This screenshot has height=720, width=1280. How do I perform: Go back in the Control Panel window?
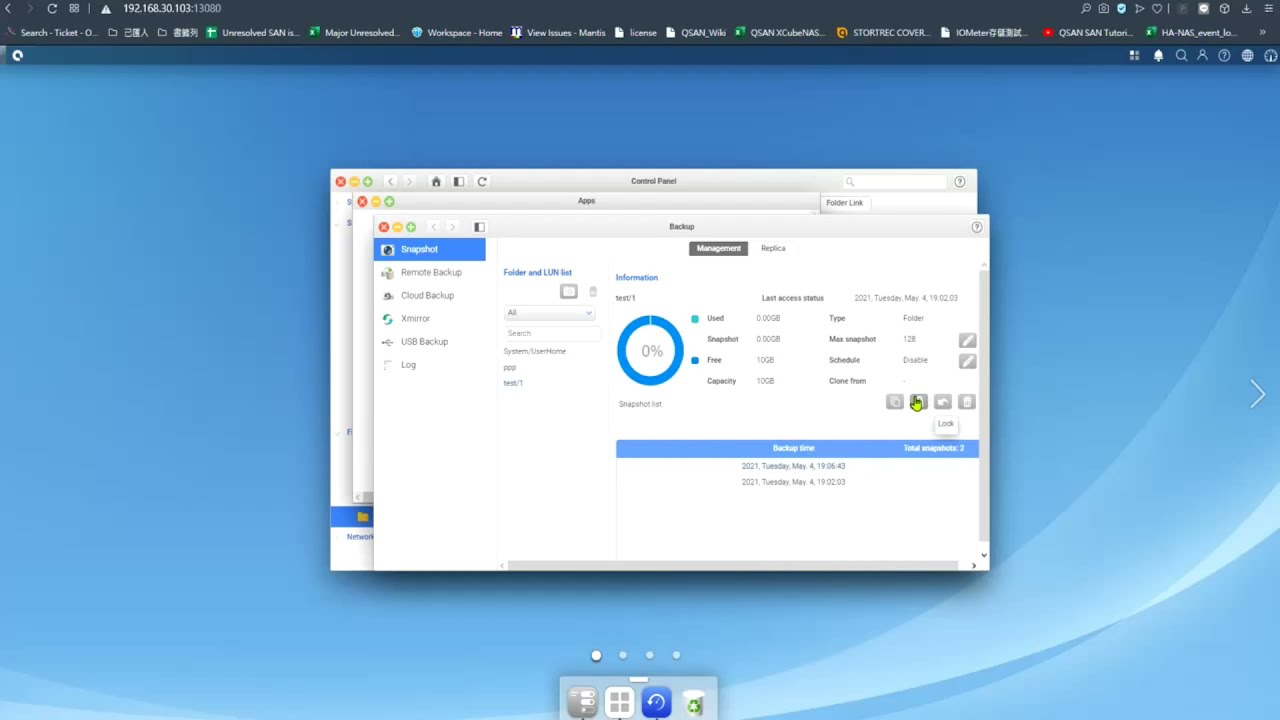391,182
